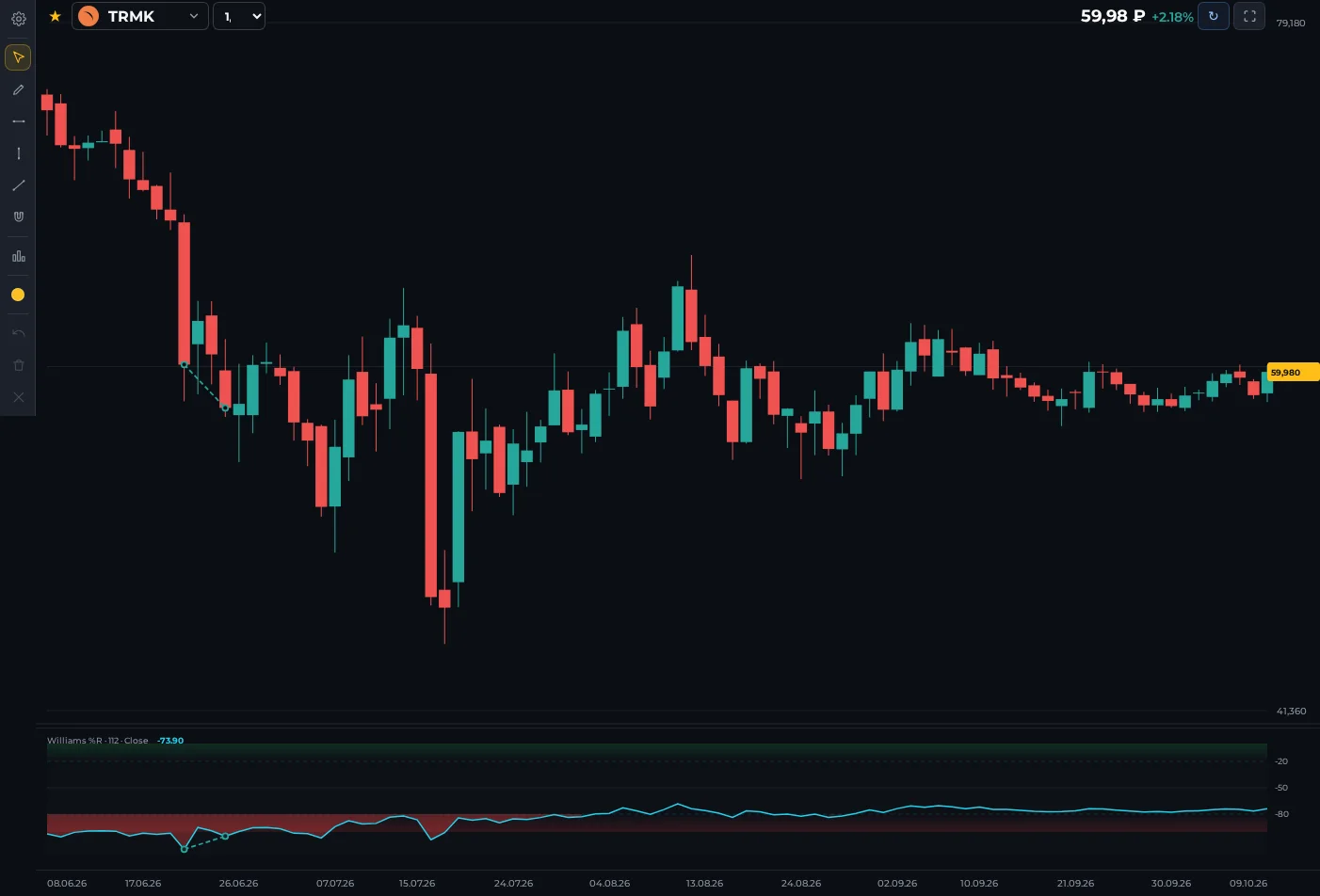The width and height of the screenshot is (1320, 896).
Task: Click the -20 indicator level label
Action: 1281,761
